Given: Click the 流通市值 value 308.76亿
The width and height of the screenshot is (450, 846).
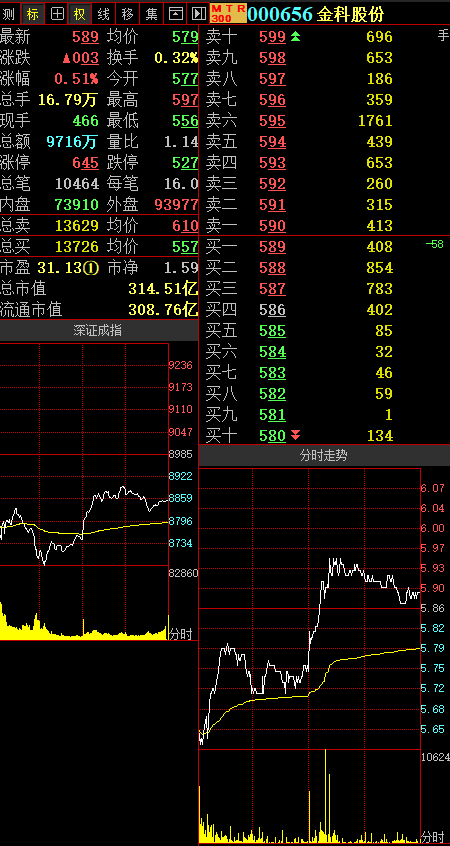Looking at the screenshot, I should 163,310.
